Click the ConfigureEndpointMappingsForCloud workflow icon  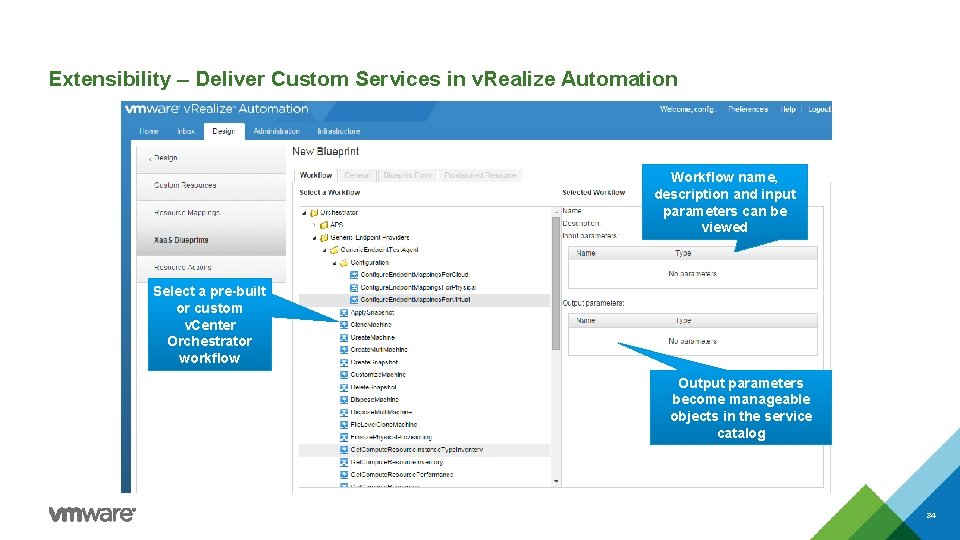click(354, 275)
